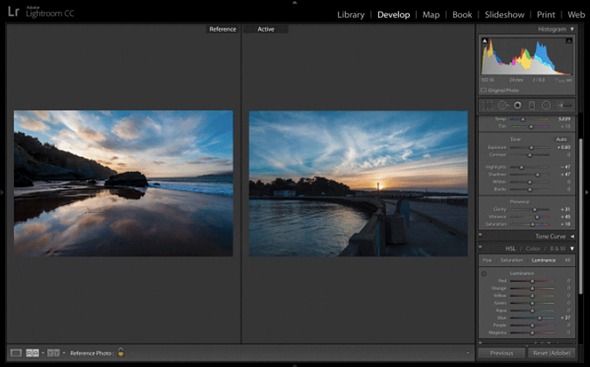The image size is (590, 367).
Task: Toggle shadow clipping indicator in histogram
Action: pos(485,41)
